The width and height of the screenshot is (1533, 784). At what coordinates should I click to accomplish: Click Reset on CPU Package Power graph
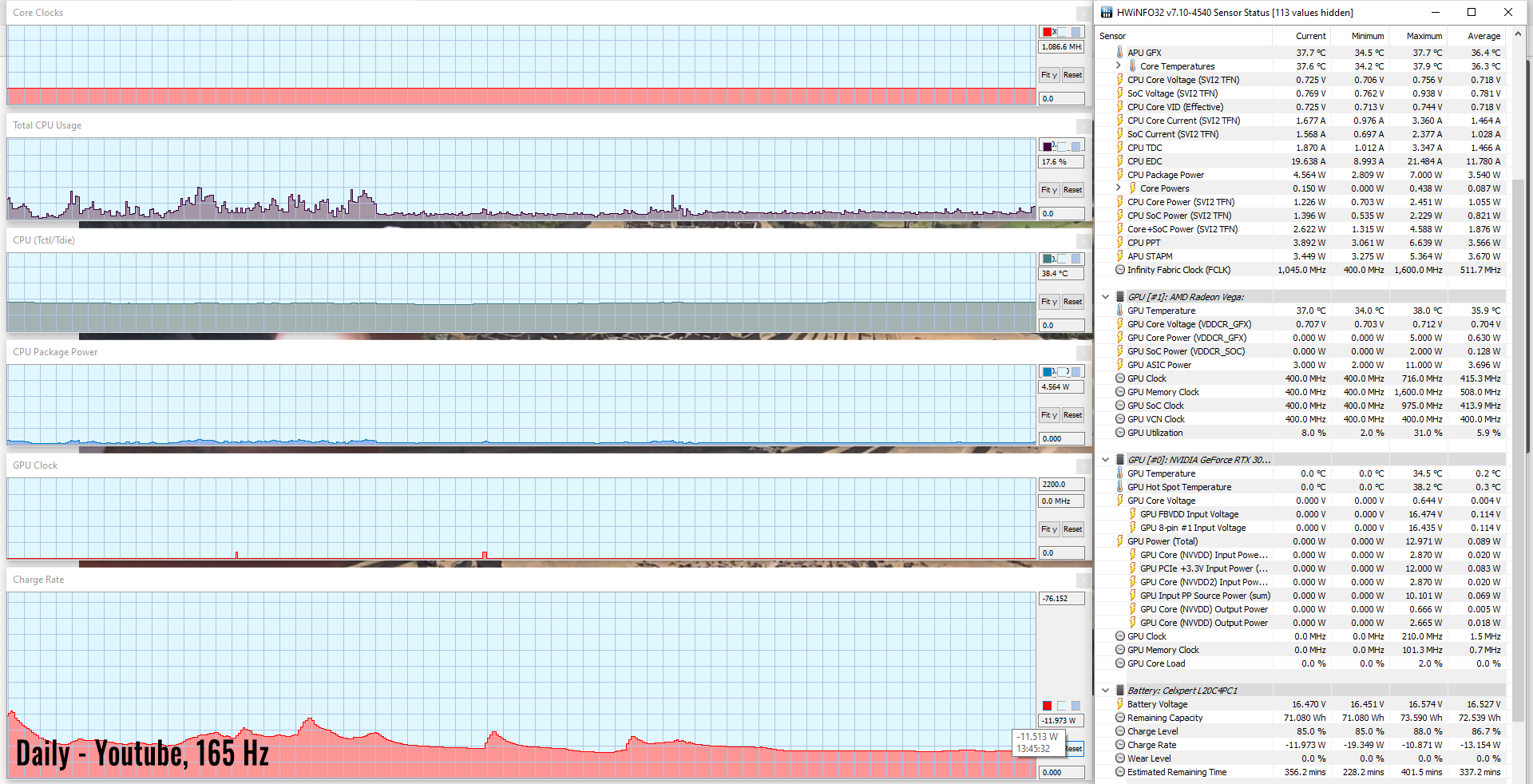1072,415
